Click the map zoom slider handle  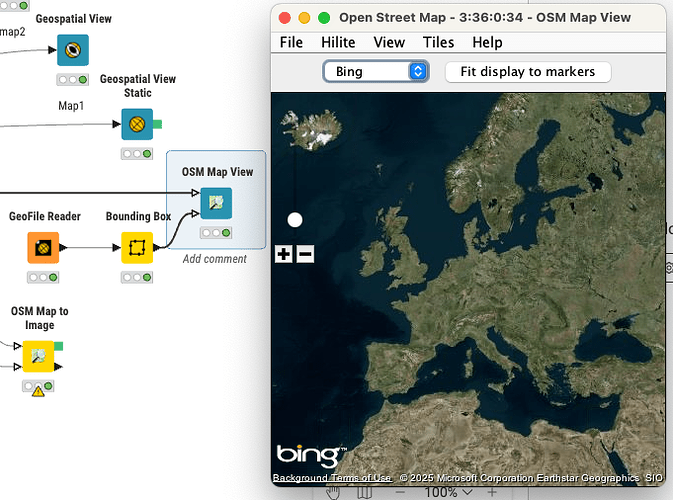295,220
